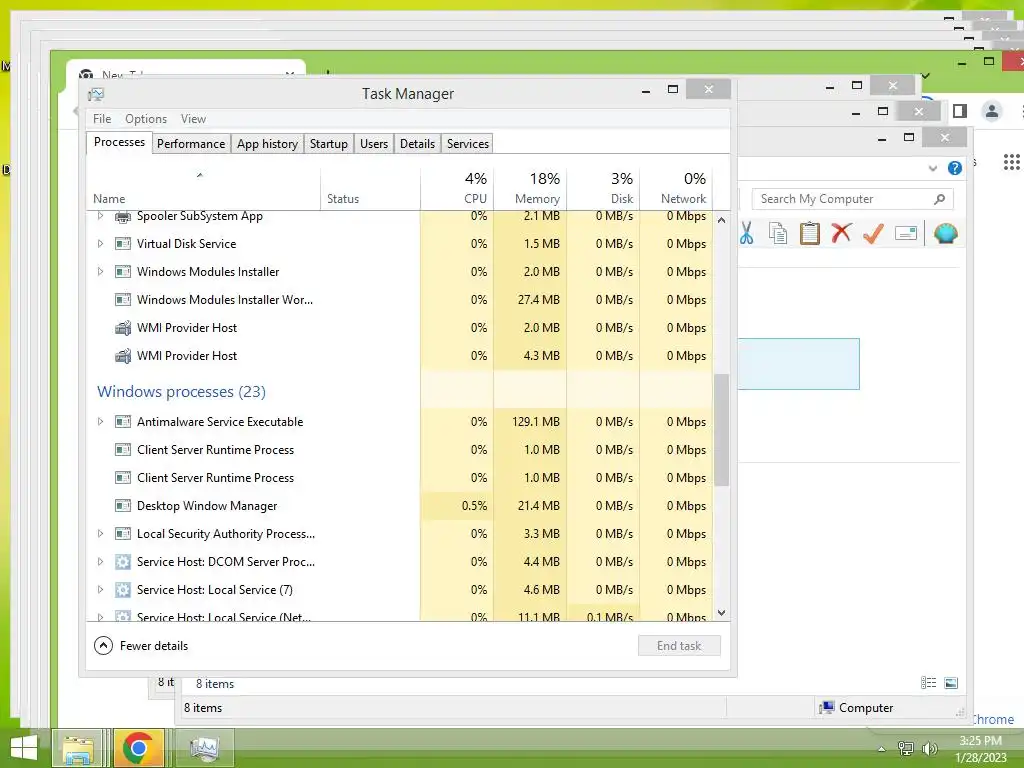
Task: Expand the Virtual Disk Service row
Action: click(x=100, y=244)
